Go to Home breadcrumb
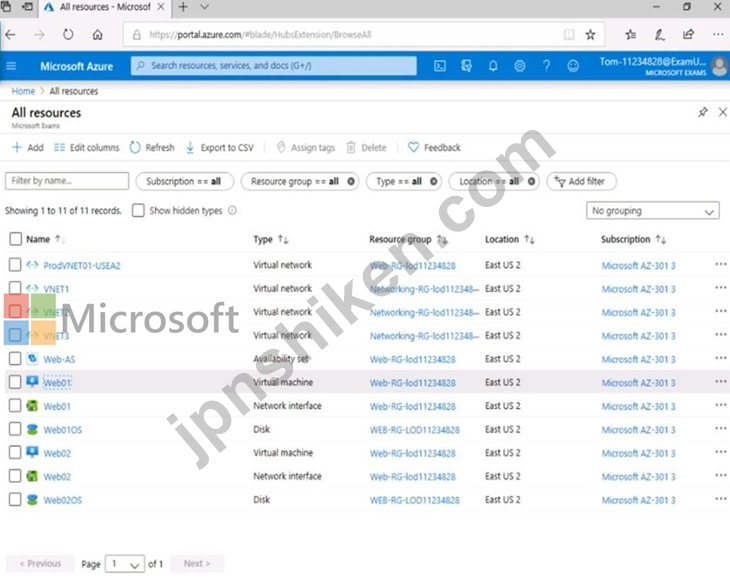Viewport: 730px width, 579px height. point(23,91)
